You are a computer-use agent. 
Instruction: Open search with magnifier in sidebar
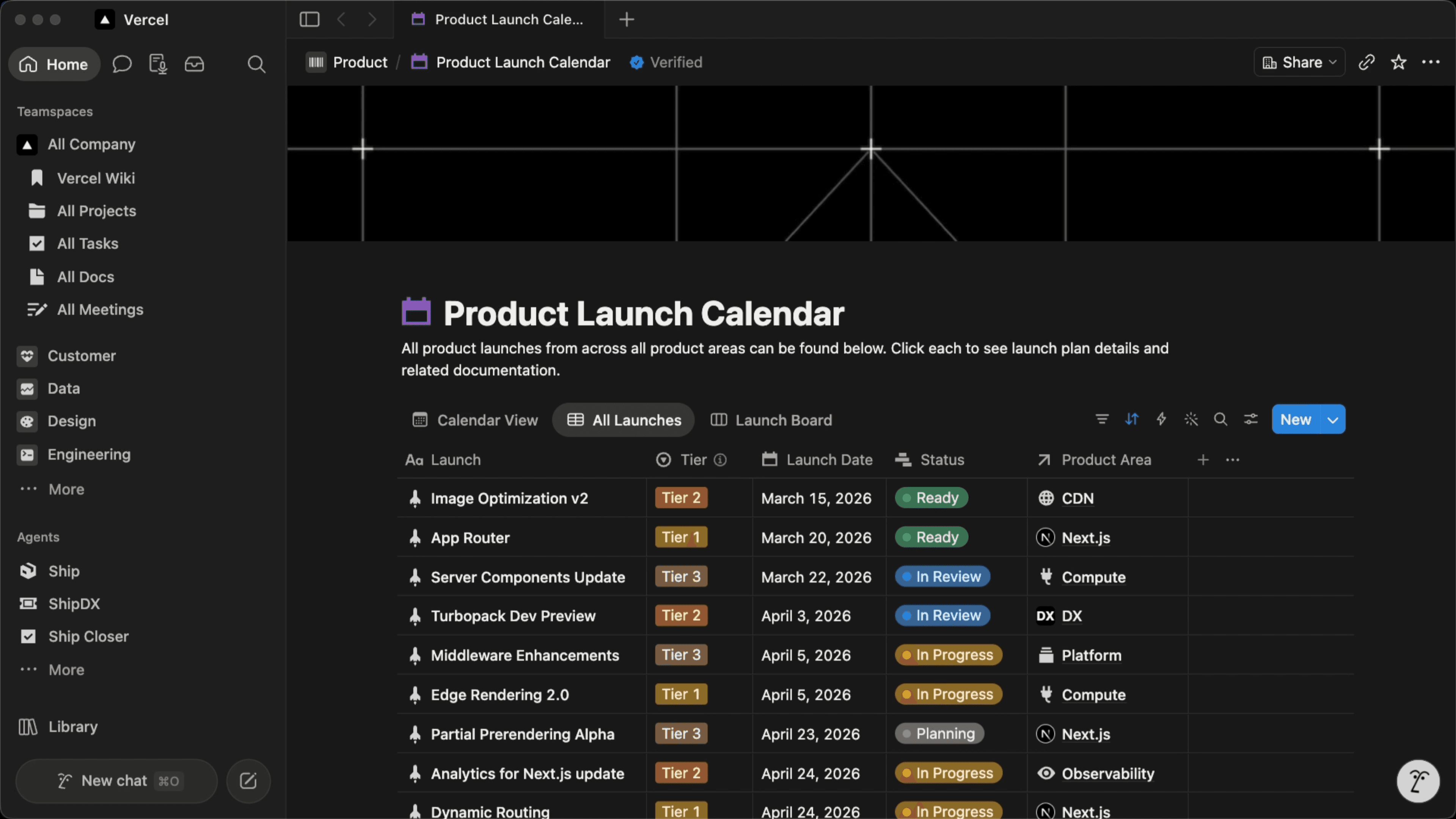(x=256, y=64)
